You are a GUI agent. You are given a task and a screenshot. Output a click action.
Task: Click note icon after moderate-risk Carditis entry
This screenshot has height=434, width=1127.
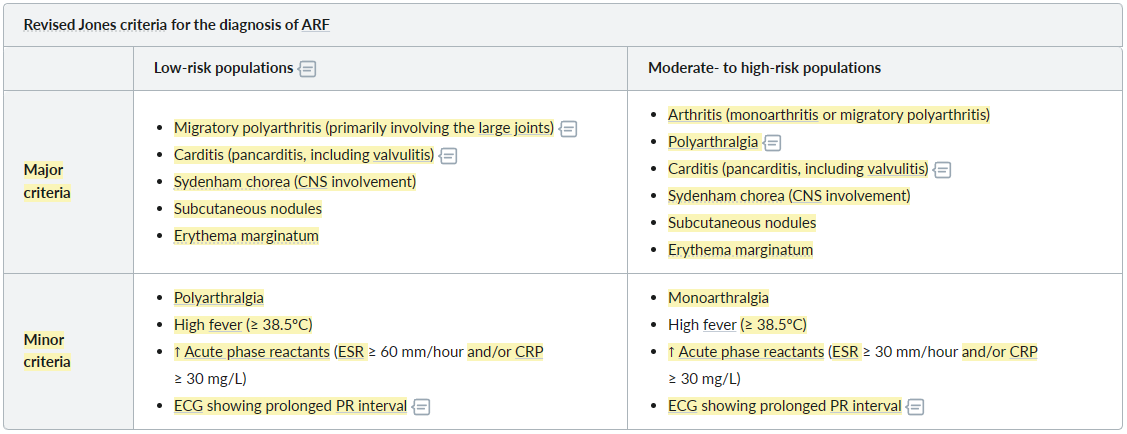pos(942,170)
